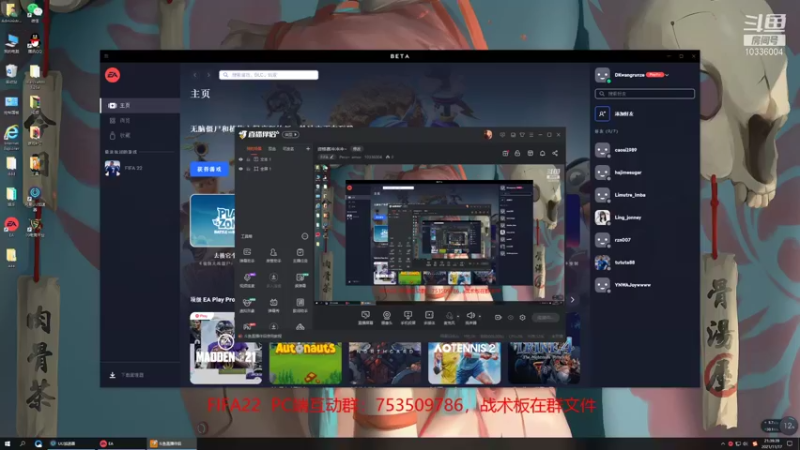Go back with EA app back arrow
The height and width of the screenshot is (450, 800).
click(195, 75)
